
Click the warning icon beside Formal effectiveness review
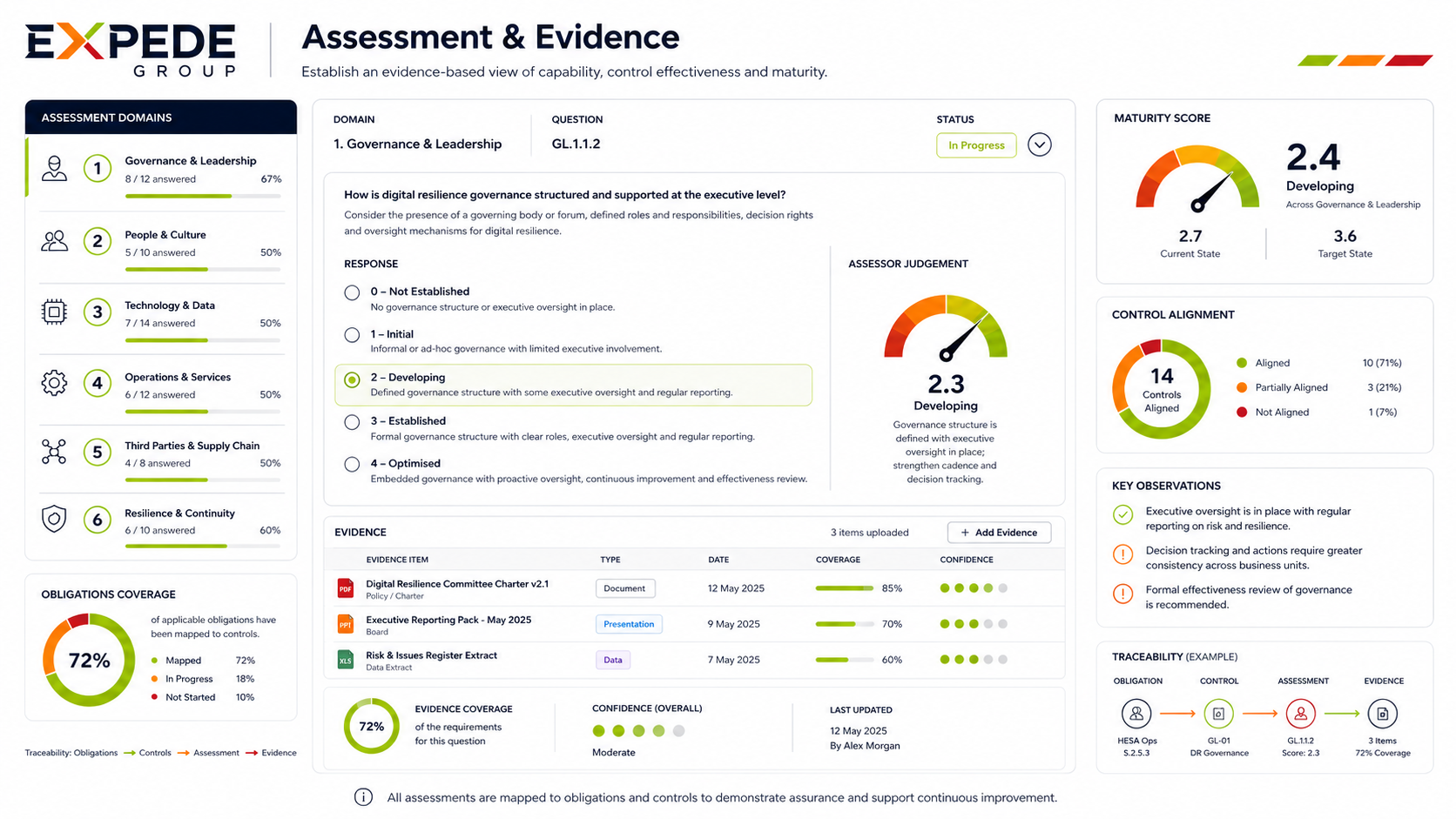pyautogui.click(x=1123, y=594)
